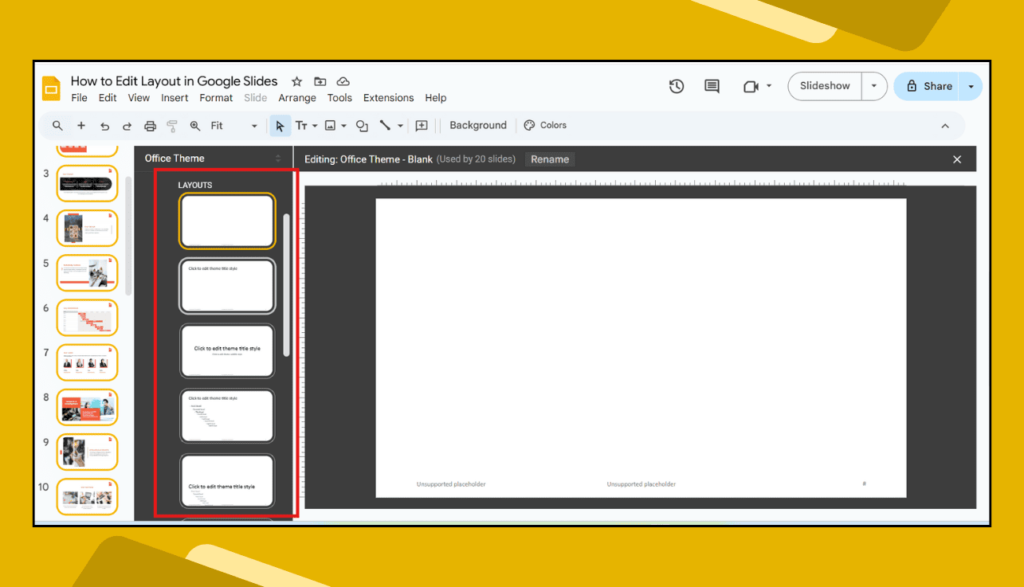Activate the cursor select tool
Screen dimensions: 1024x587
click(280, 126)
